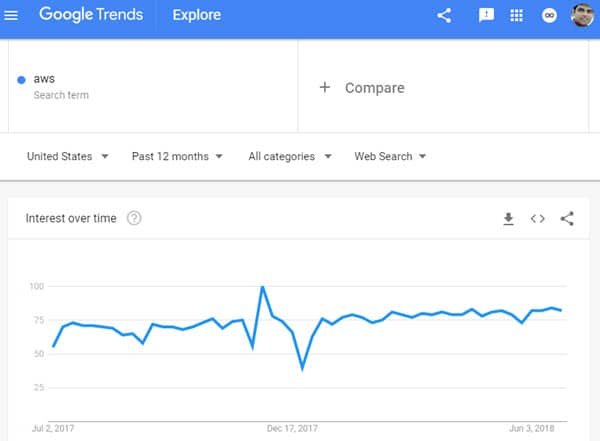Click the infinity notifications icon
600x441 pixels.
click(549, 16)
